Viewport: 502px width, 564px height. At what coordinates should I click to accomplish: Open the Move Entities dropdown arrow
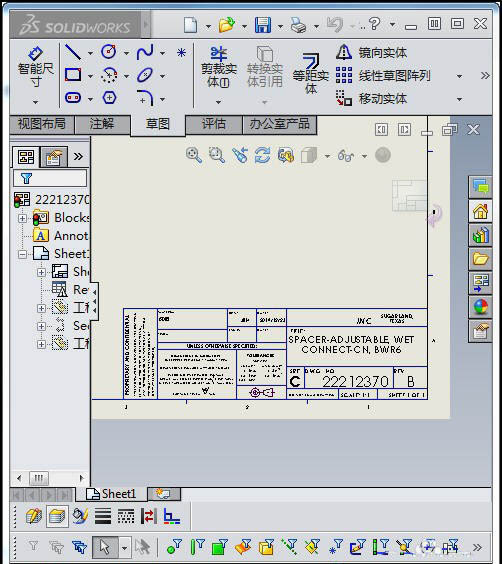(x=459, y=99)
